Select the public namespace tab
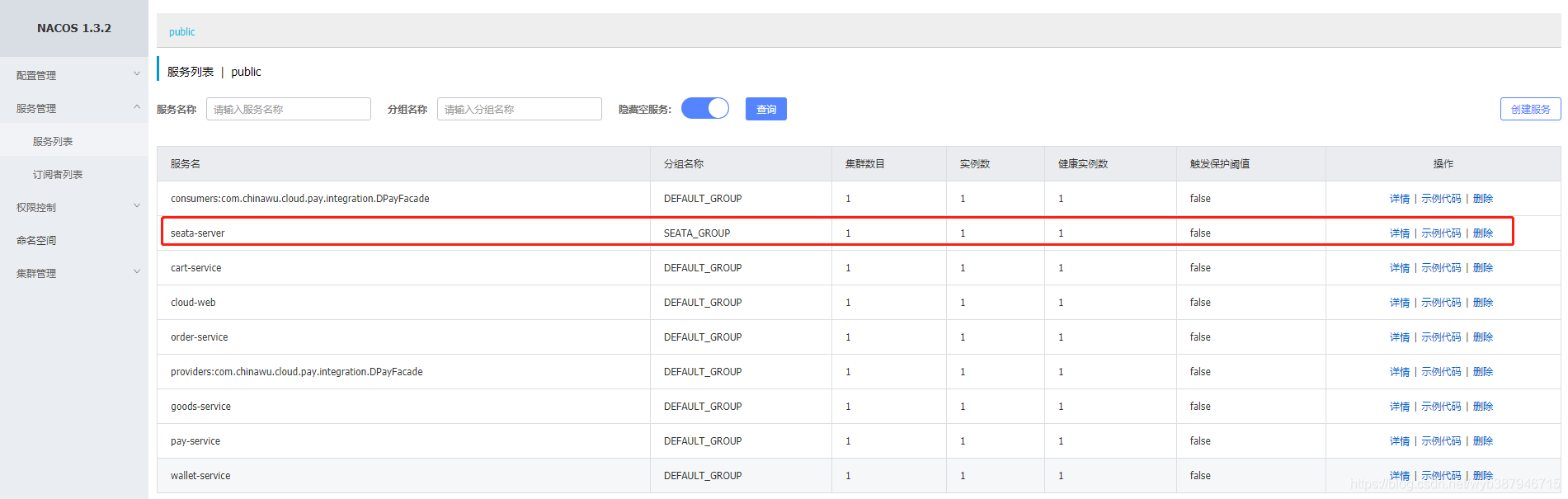The image size is (1568, 499). click(x=182, y=31)
